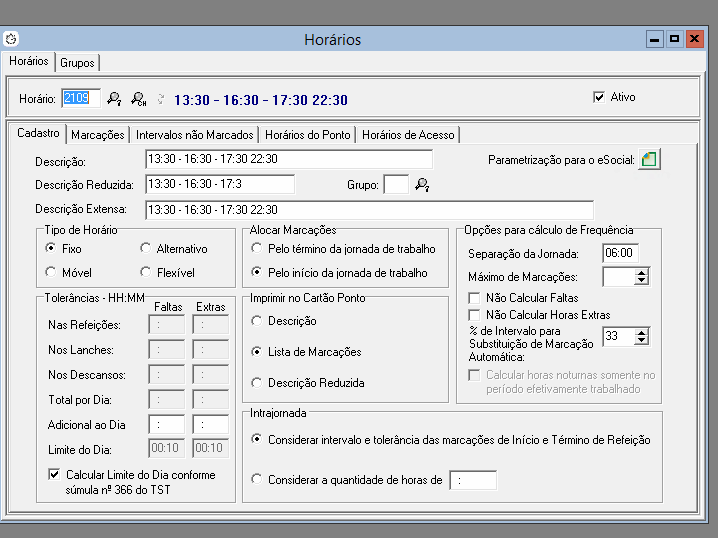This screenshot has height=538, width=718.
Task: Enable Não Calcular Faltas option
Action: tap(475, 298)
